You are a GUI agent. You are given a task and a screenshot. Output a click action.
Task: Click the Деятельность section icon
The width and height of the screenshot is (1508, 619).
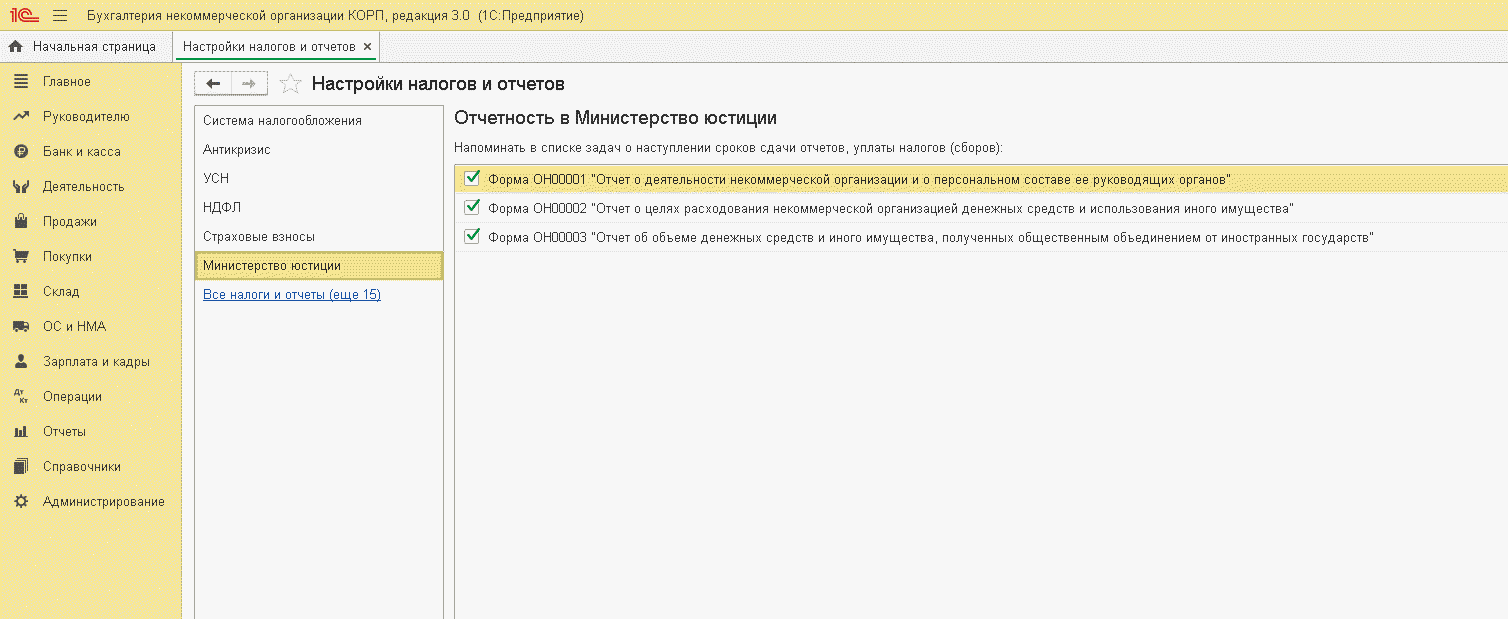click(x=21, y=186)
